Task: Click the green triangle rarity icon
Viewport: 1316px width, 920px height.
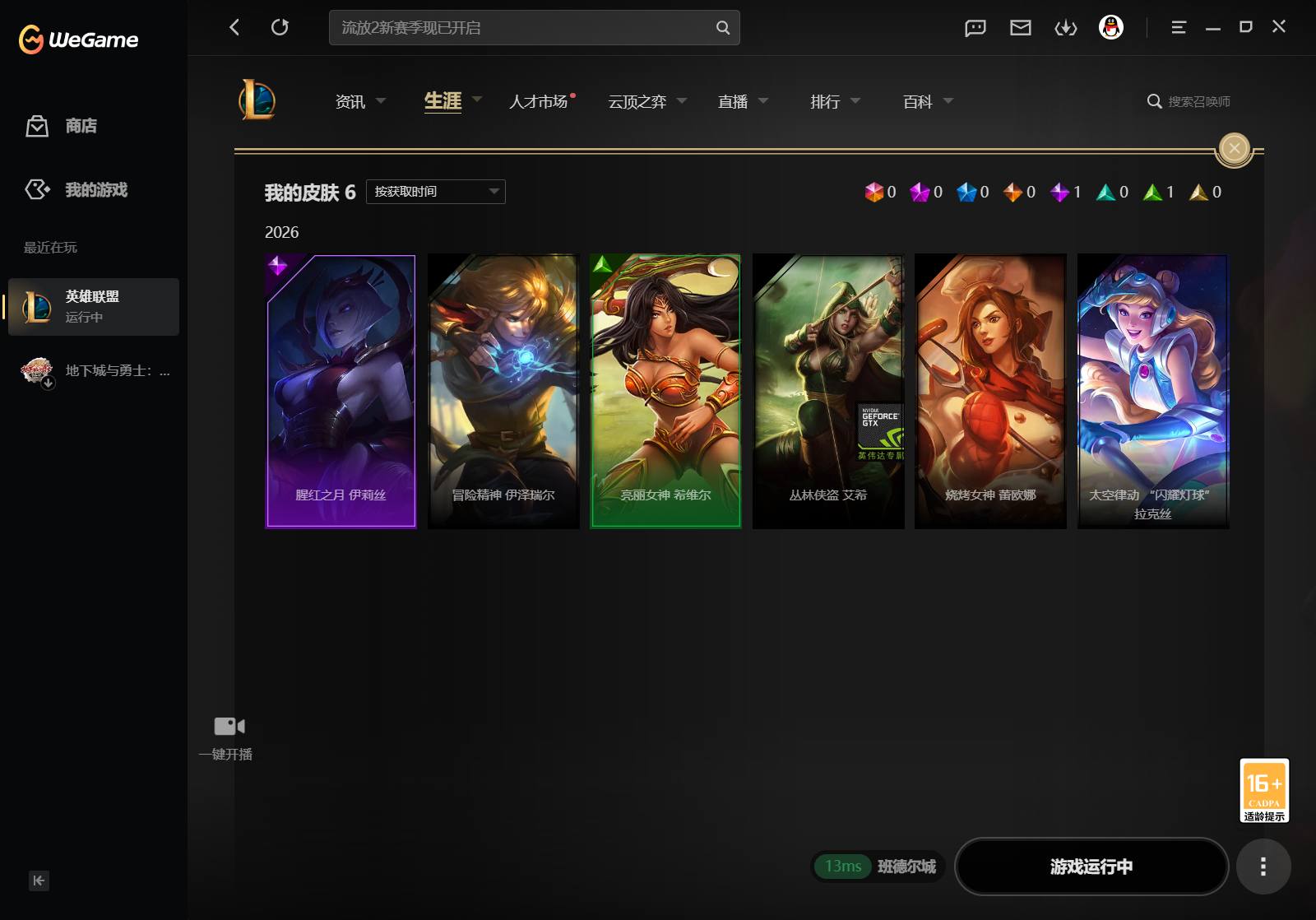Action: pyautogui.click(x=1152, y=192)
